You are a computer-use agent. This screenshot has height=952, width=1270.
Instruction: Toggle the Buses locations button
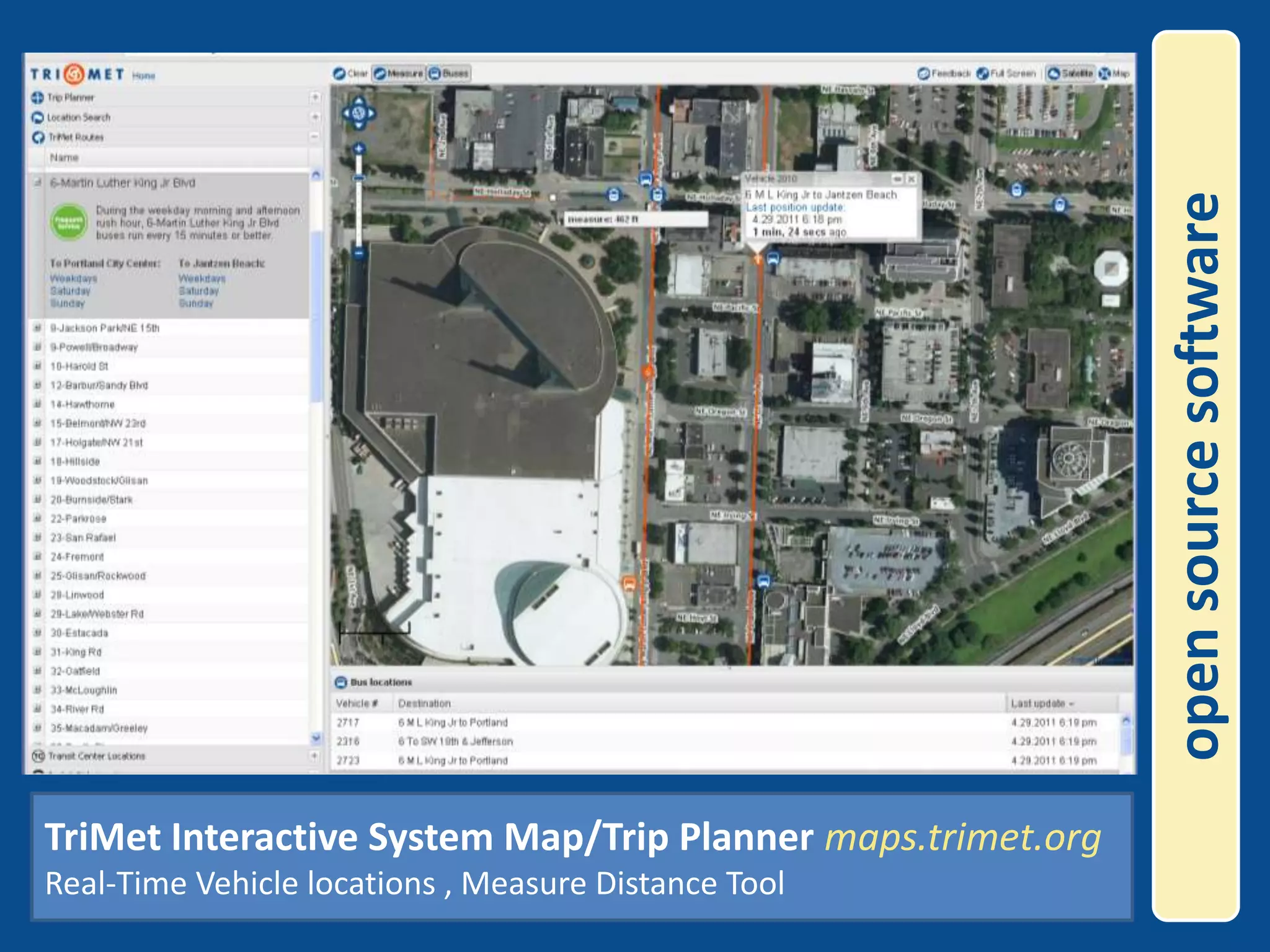point(450,74)
